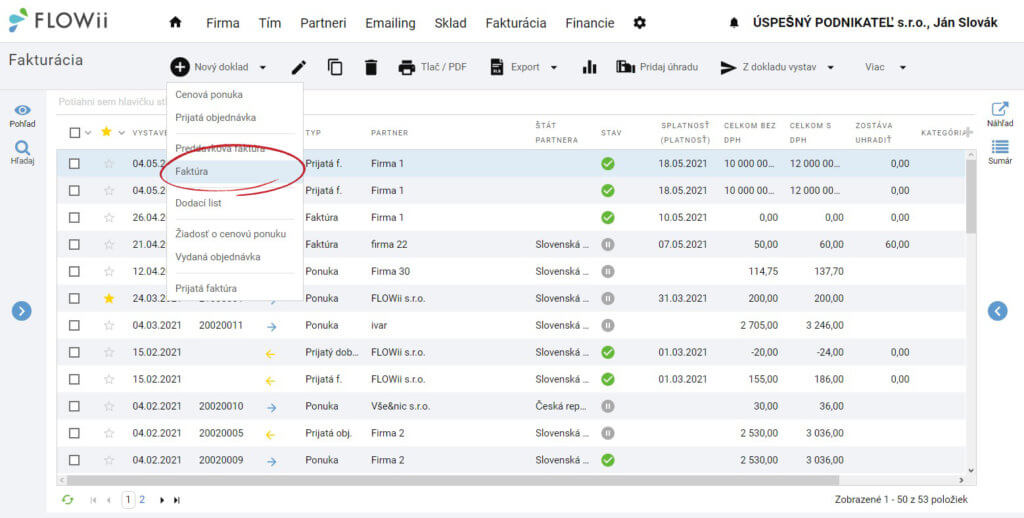This screenshot has height=518, width=1024.
Task: Check the 26.04 Faktúra Firma 1 row checkbox
Action: click(74, 218)
